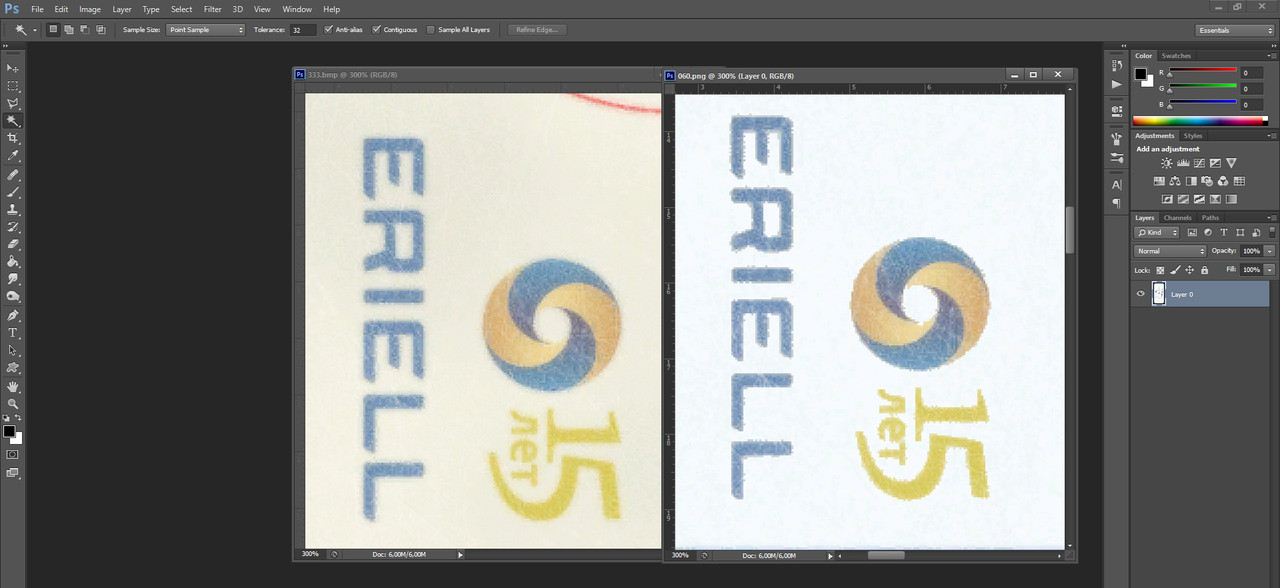Toggle the Contiguous checkbox
This screenshot has width=1280, height=588.
pos(377,30)
